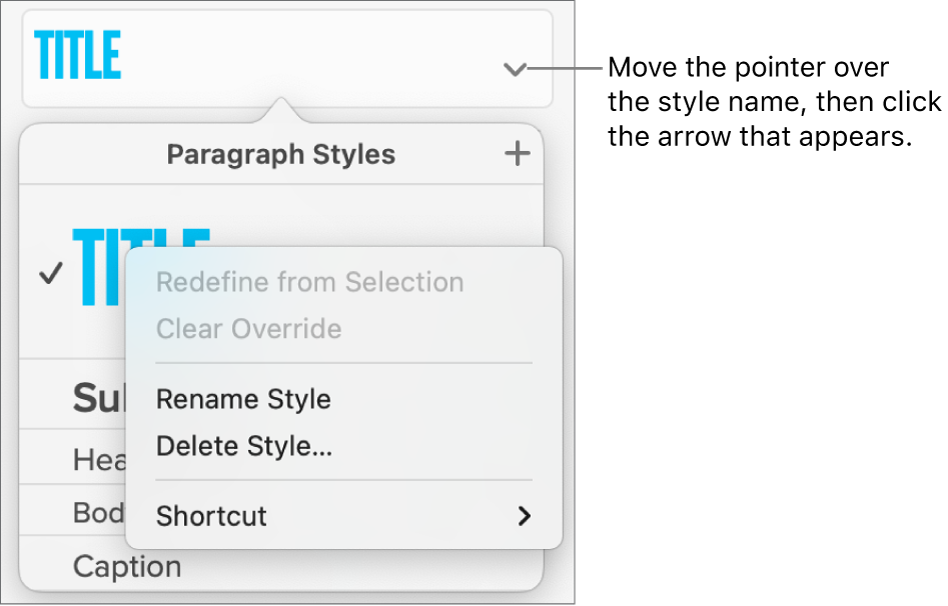The width and height of the screenshot is (948, 606).
Task: Click the checkmark next to the Title style
Action: [x=49, y=273]
